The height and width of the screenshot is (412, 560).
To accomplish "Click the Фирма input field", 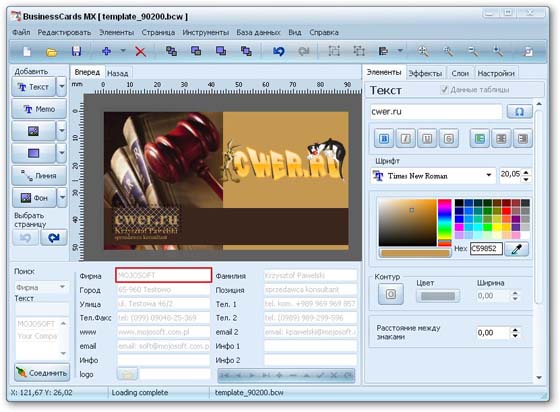I will click(x=164, y=275).
